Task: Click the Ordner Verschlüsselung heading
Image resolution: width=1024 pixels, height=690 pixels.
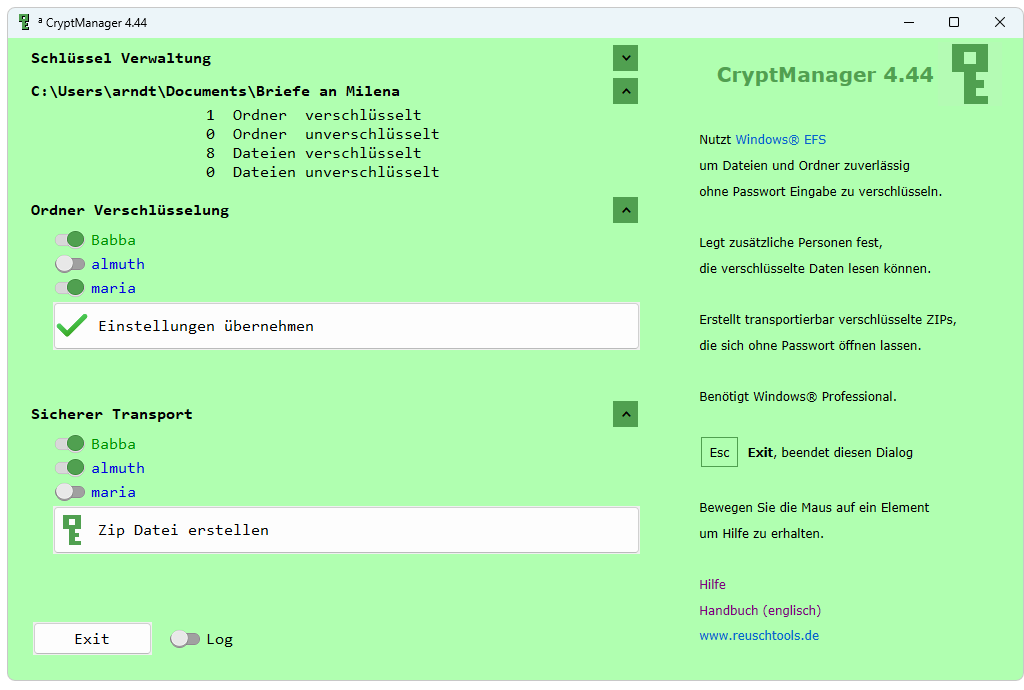Action: point(130,210)
